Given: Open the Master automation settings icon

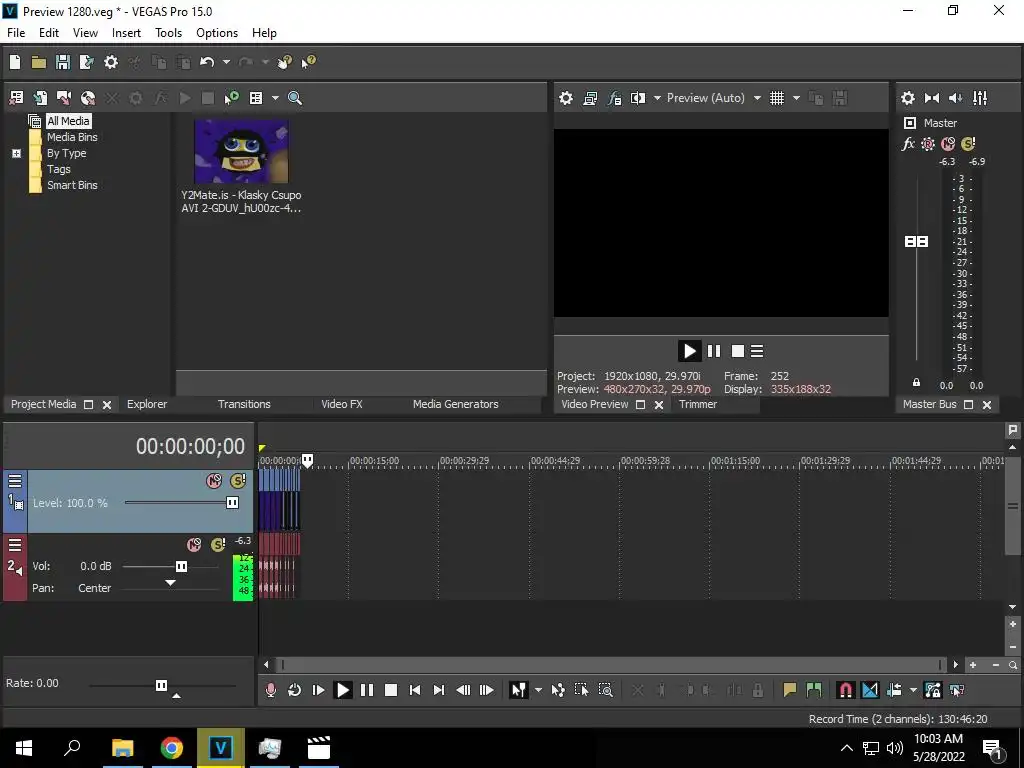Looking at the screenshot, I should pyautogui.click(x=928, y=144).
